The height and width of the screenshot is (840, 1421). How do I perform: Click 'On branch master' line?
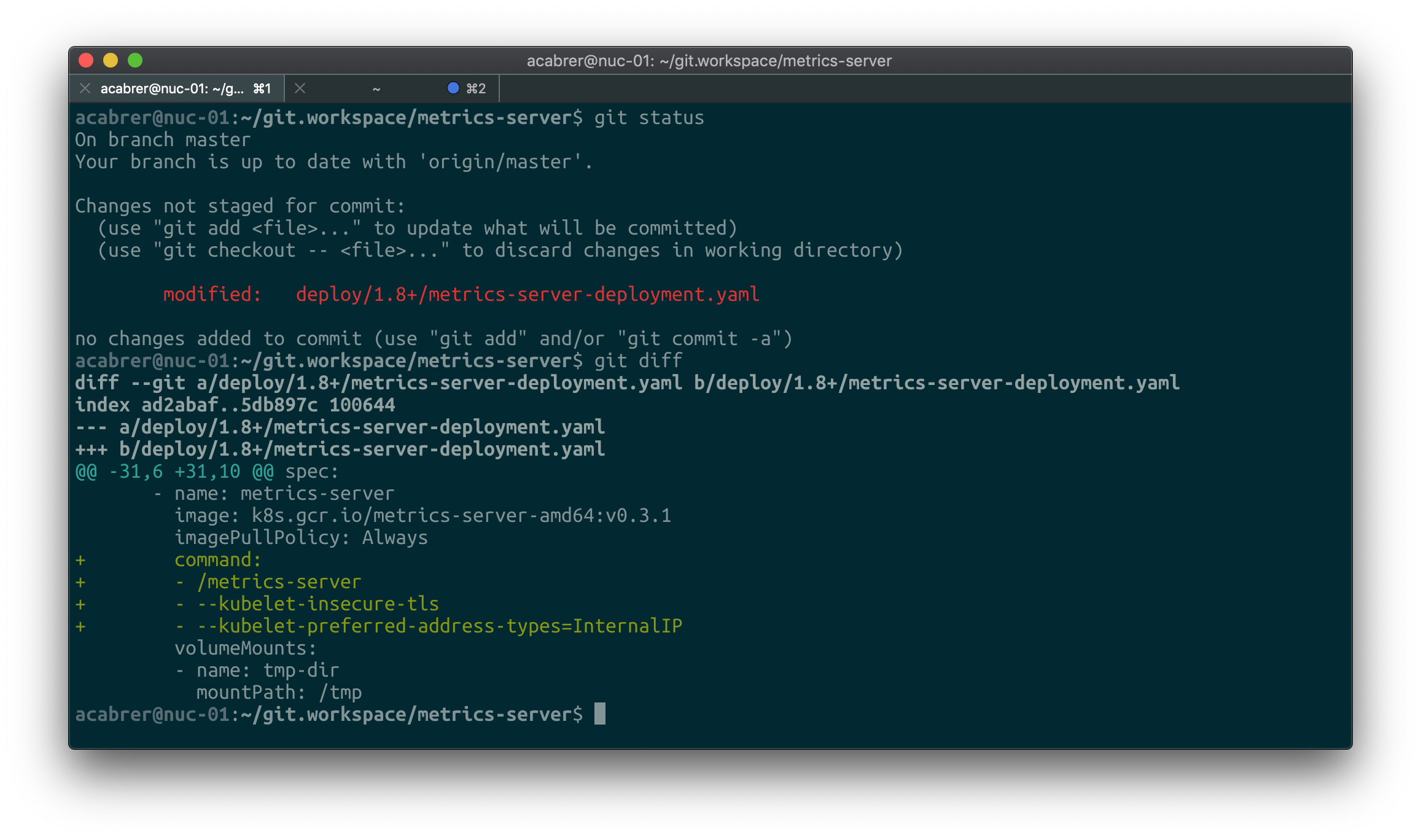pos(163,139)
